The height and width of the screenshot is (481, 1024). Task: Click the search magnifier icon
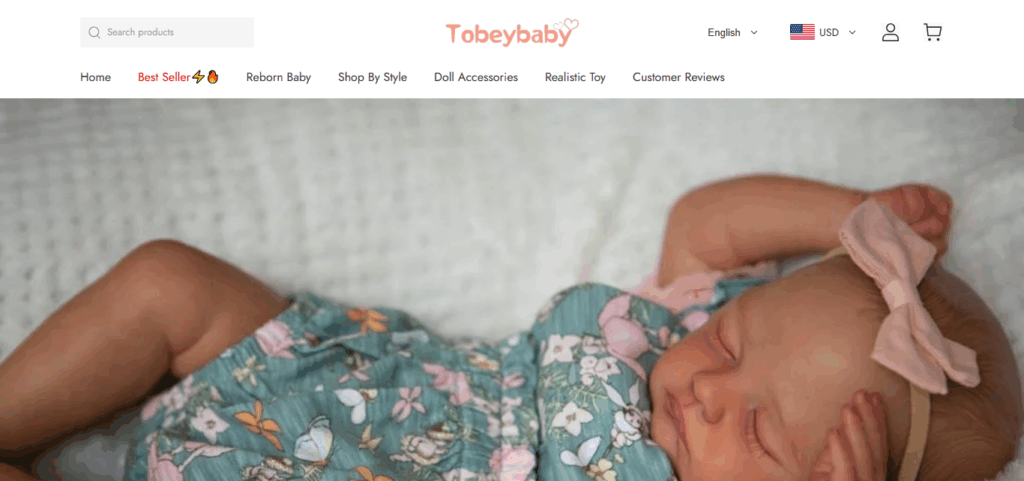coord(94,33)
